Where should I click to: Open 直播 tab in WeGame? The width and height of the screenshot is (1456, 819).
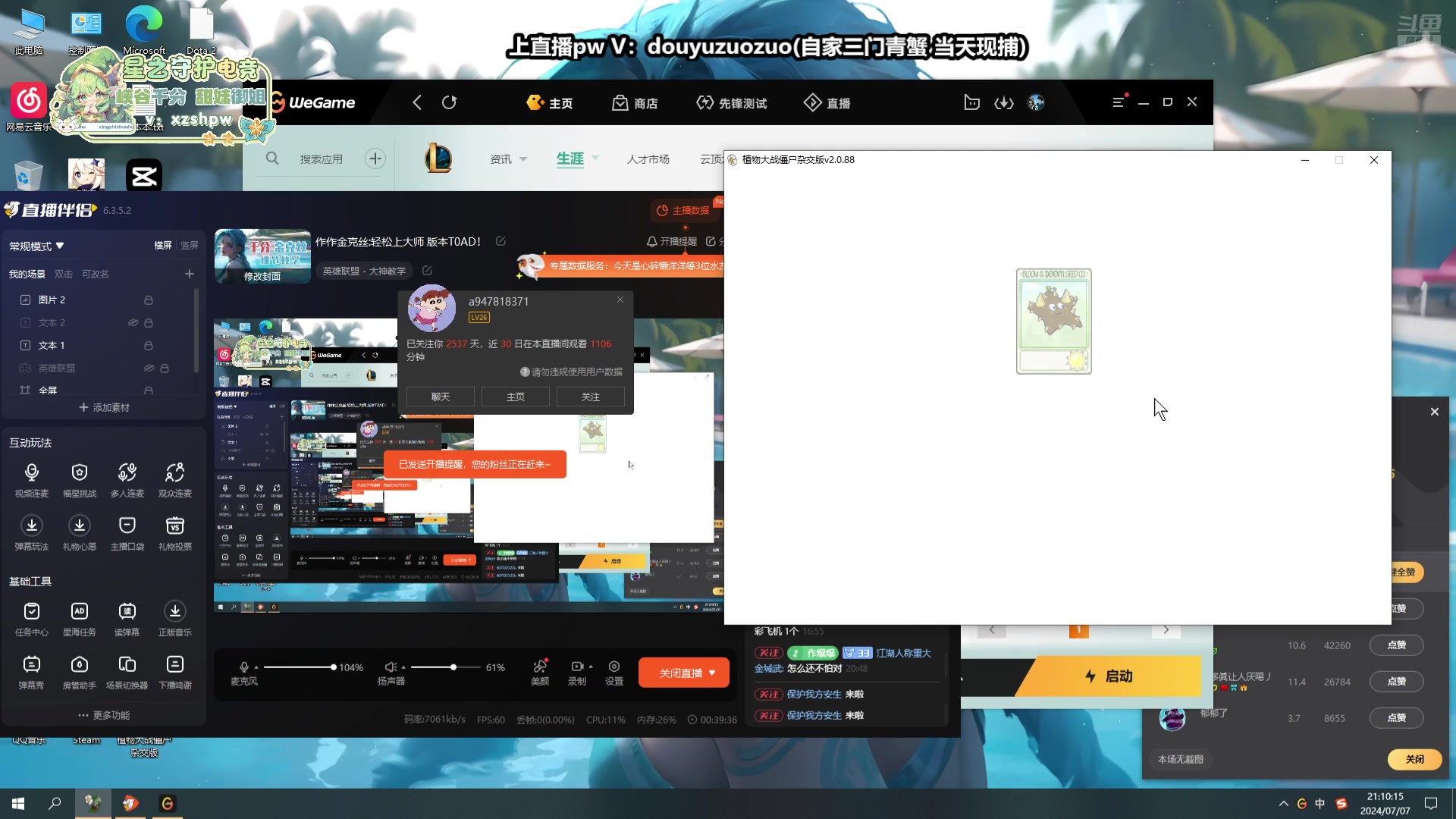point(827,102)
